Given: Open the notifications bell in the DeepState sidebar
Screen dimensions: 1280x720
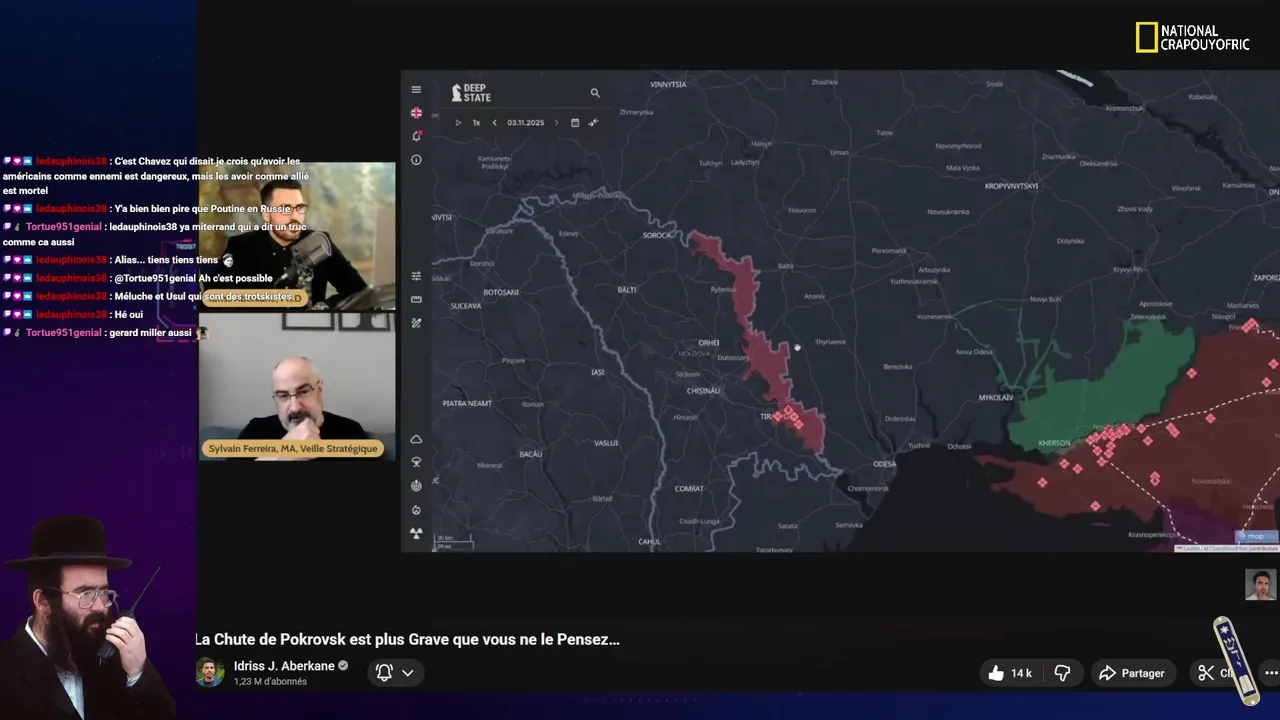Looking at the screenshot, I should 416,136.
